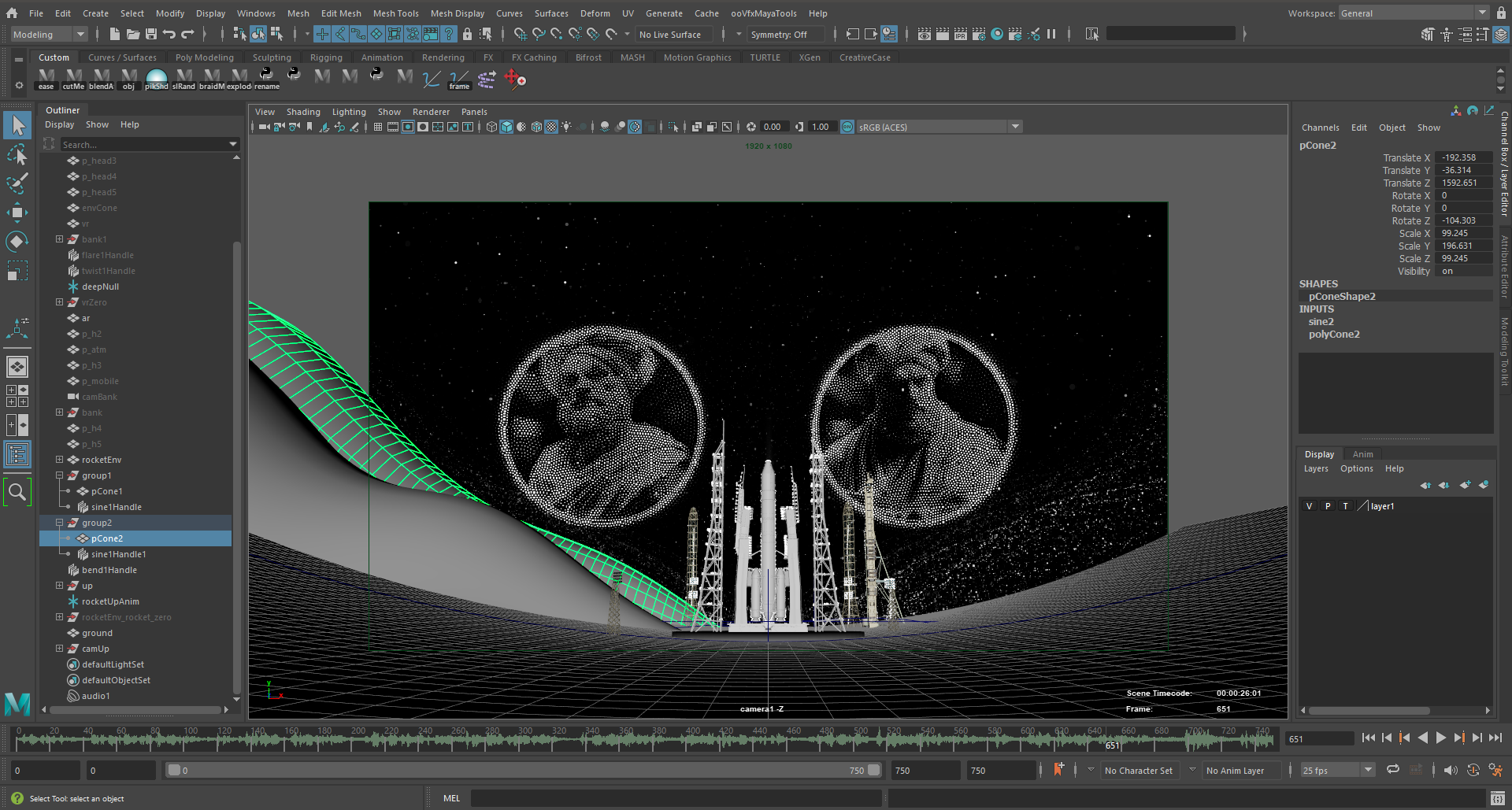Click Go to Start of playback range
The width and height of the screenshot is (1512, 810).
[1368, 738]
